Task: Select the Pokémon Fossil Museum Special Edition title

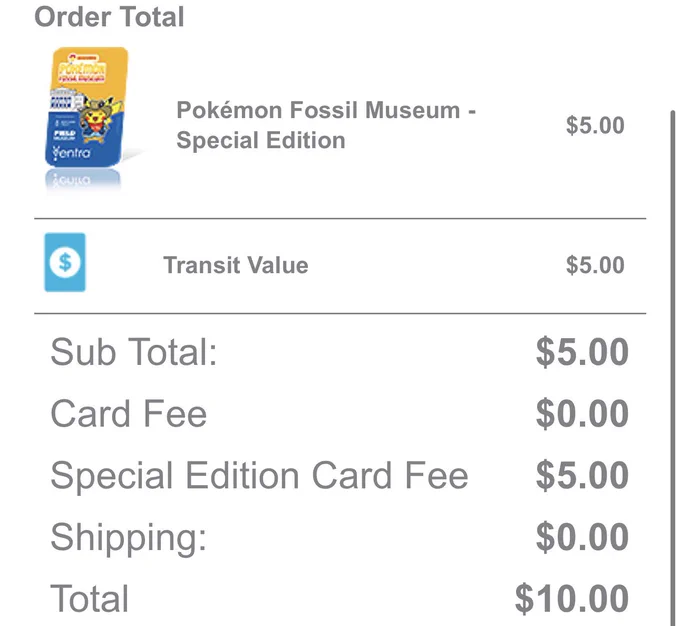Action: click(326, 125)
